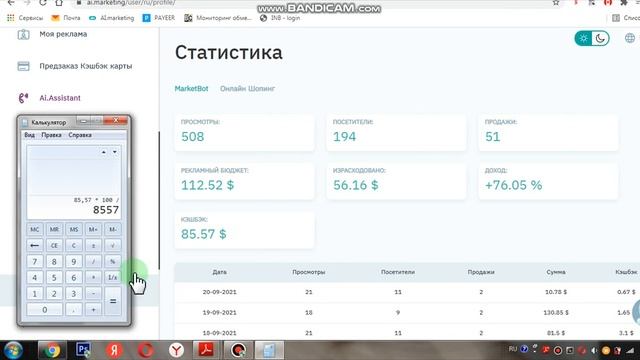Open Photoshop from taskbar
640x360 pixels.
[83, 350]
